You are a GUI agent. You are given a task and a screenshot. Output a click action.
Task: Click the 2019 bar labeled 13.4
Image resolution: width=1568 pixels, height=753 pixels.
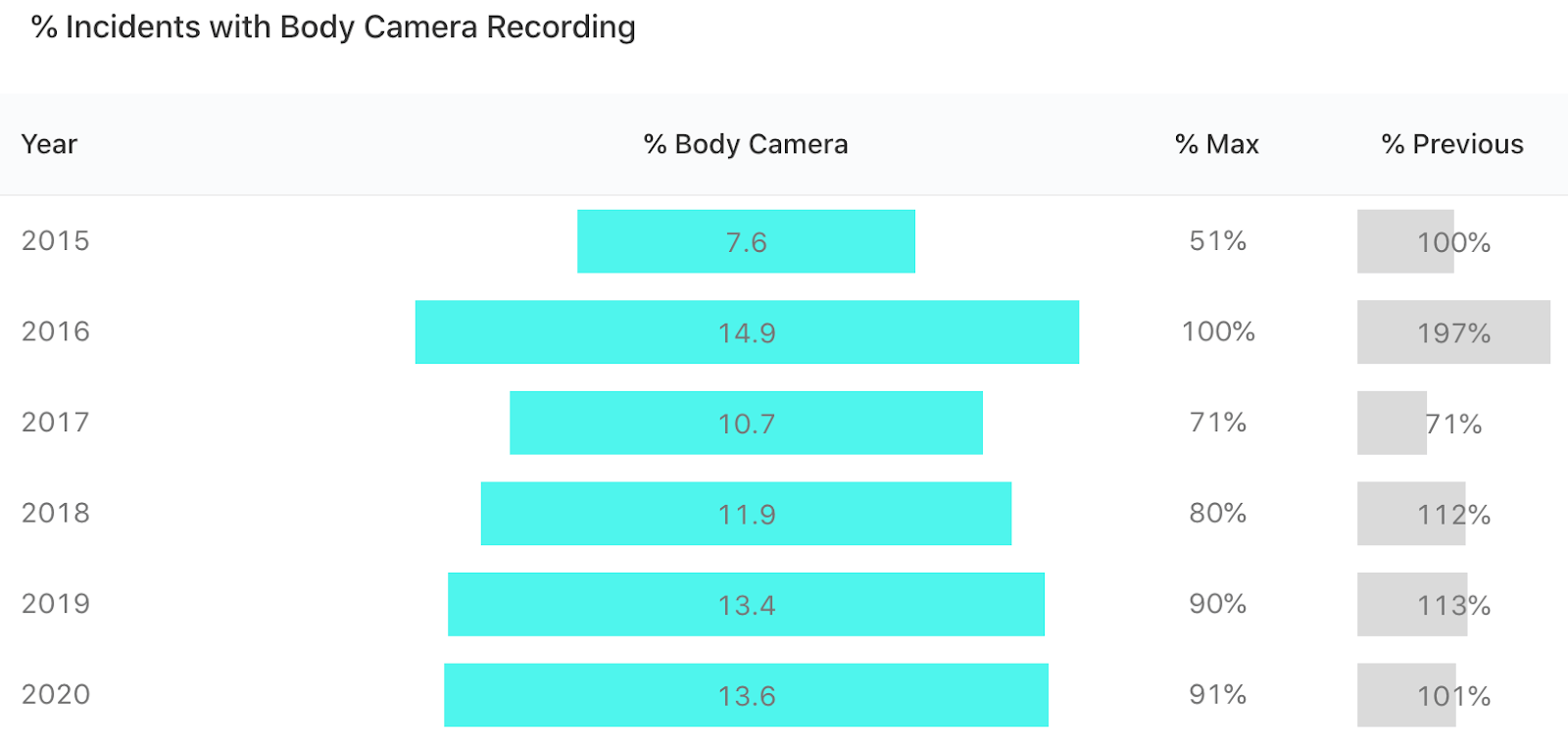[746, 604]
